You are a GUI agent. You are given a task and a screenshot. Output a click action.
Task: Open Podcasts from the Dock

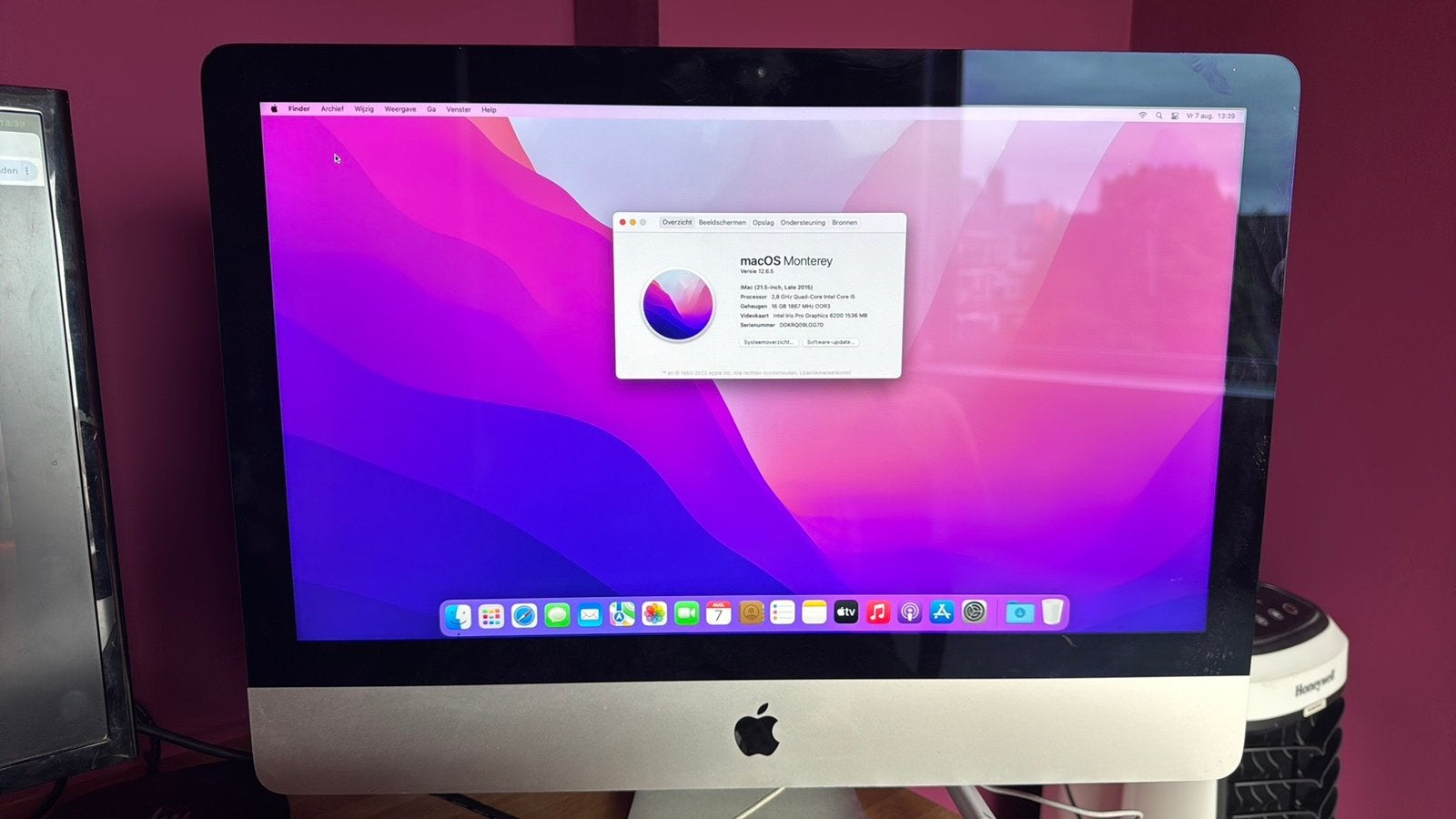coord(910,612)
